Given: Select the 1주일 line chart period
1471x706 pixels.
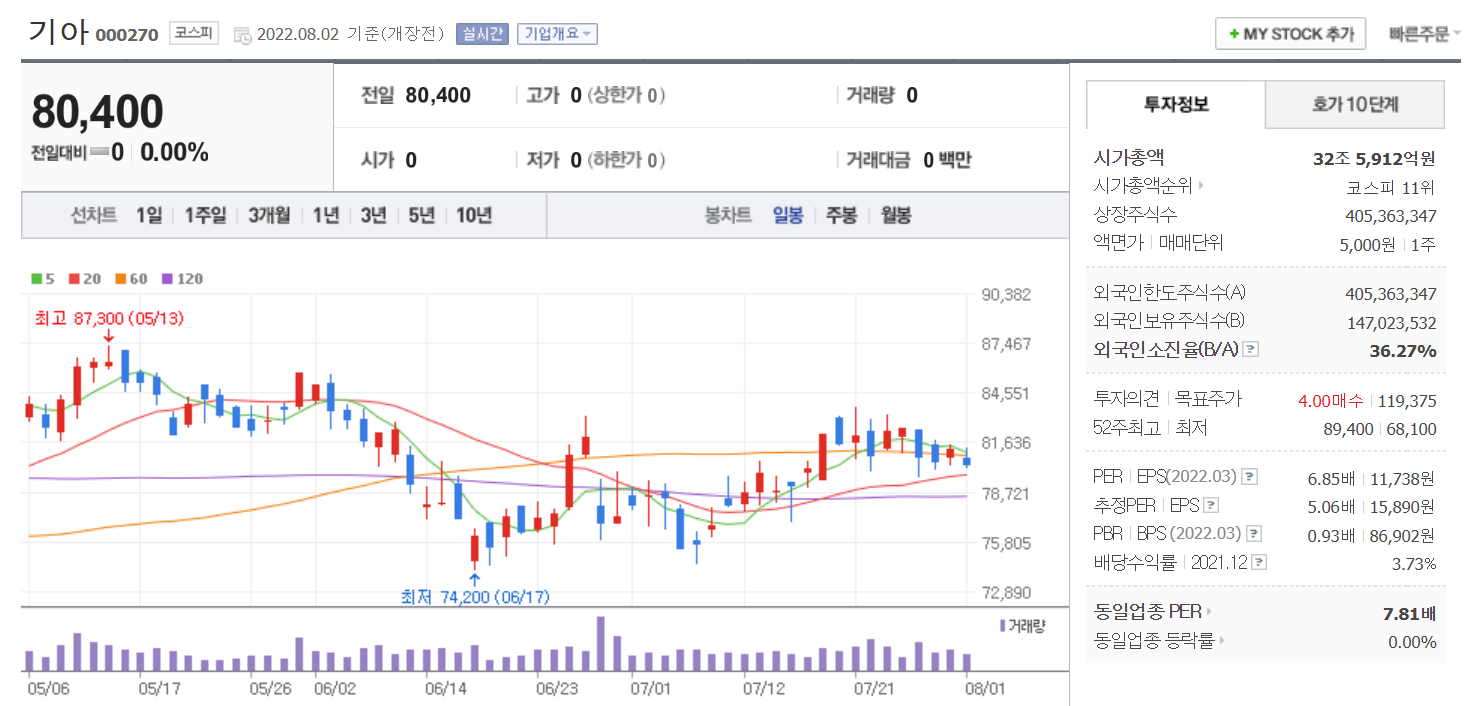Looking at the screenshot, I should 205,215.
